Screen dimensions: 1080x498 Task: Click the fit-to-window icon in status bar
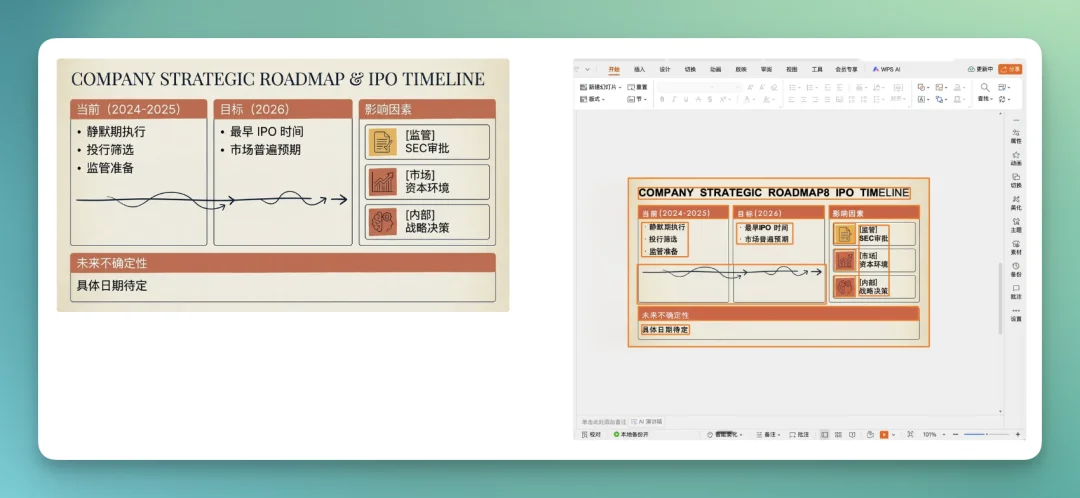pyautogui.click(x=910, y=435)
